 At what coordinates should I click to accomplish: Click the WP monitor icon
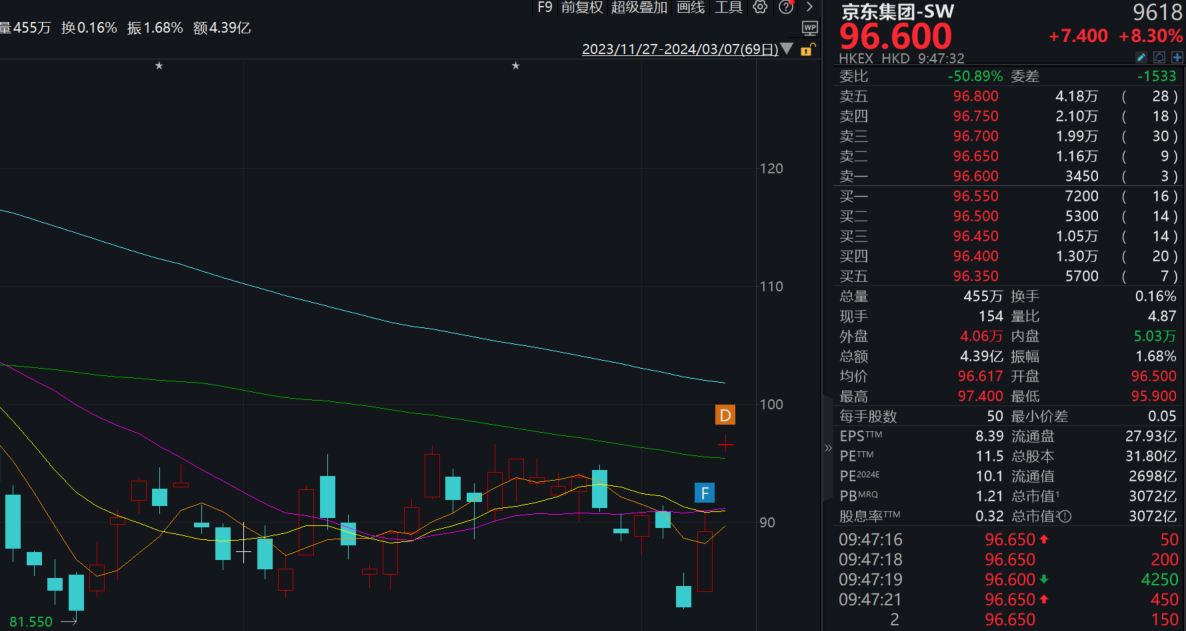(x=809, y=28)
